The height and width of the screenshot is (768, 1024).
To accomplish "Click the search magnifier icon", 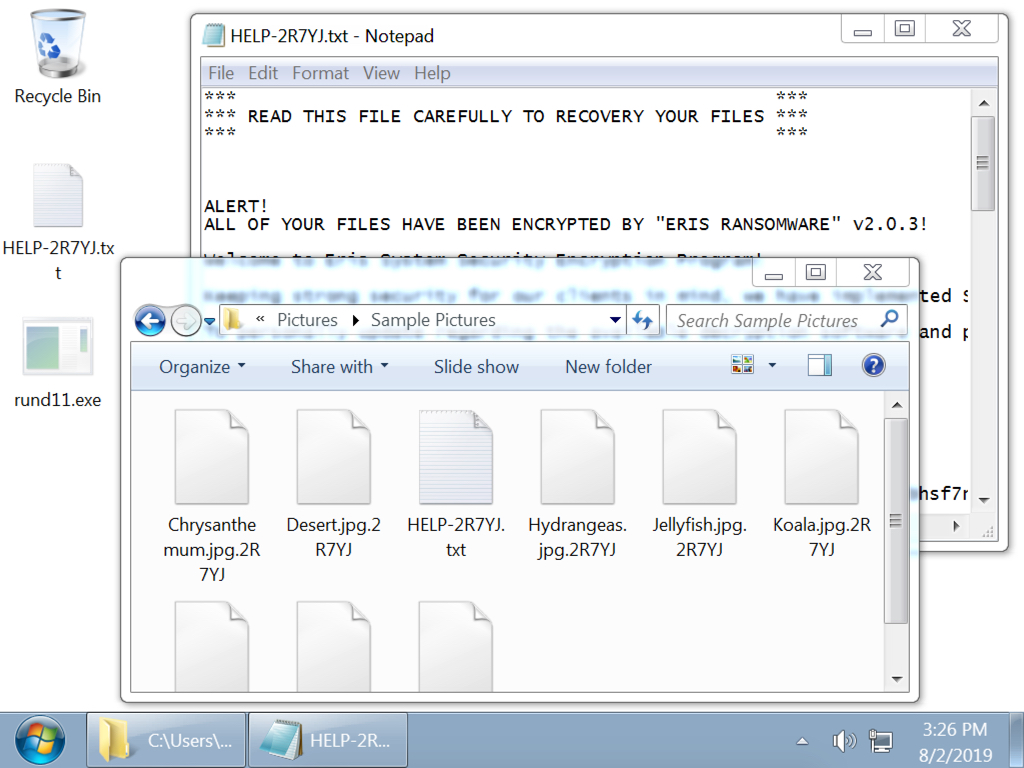I will tap(889, 319).
